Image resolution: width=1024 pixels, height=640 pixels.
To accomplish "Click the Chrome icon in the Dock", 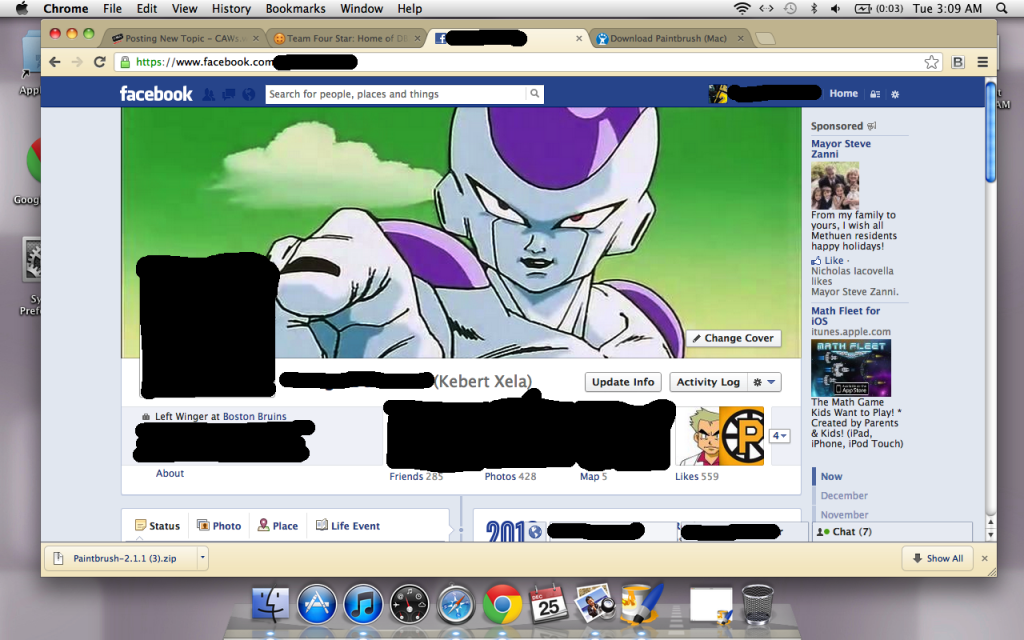I will [x=502, y=604].
